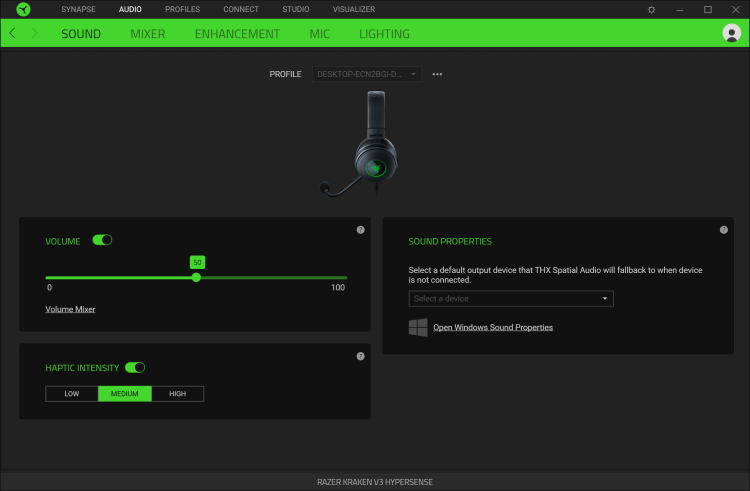Click the Windows logo icon
The width and height of the screenshot is (750, 491).
click(418, 327)
